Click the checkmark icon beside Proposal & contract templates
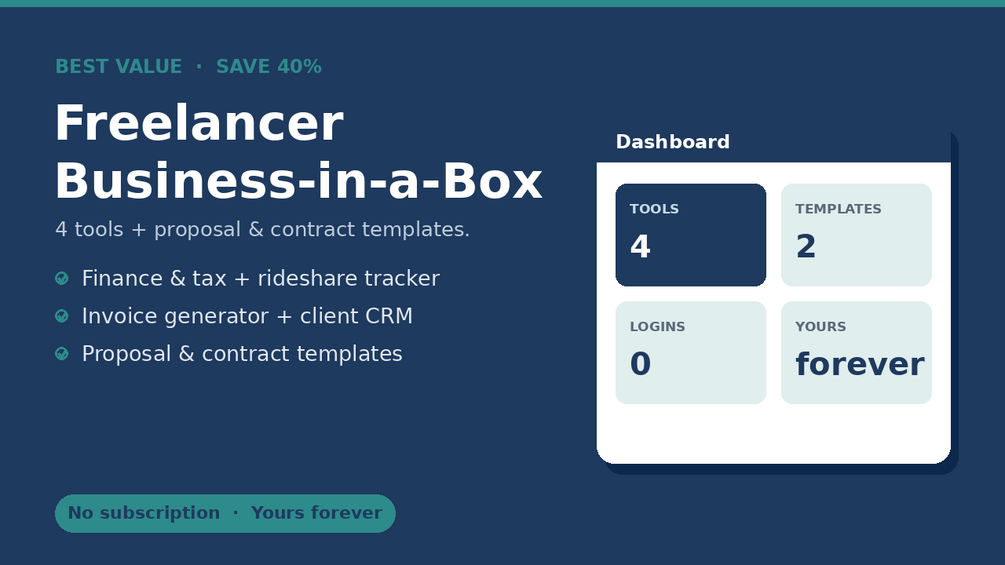Viewport: 1005px width, 565px height. click(x=62, y=354)
